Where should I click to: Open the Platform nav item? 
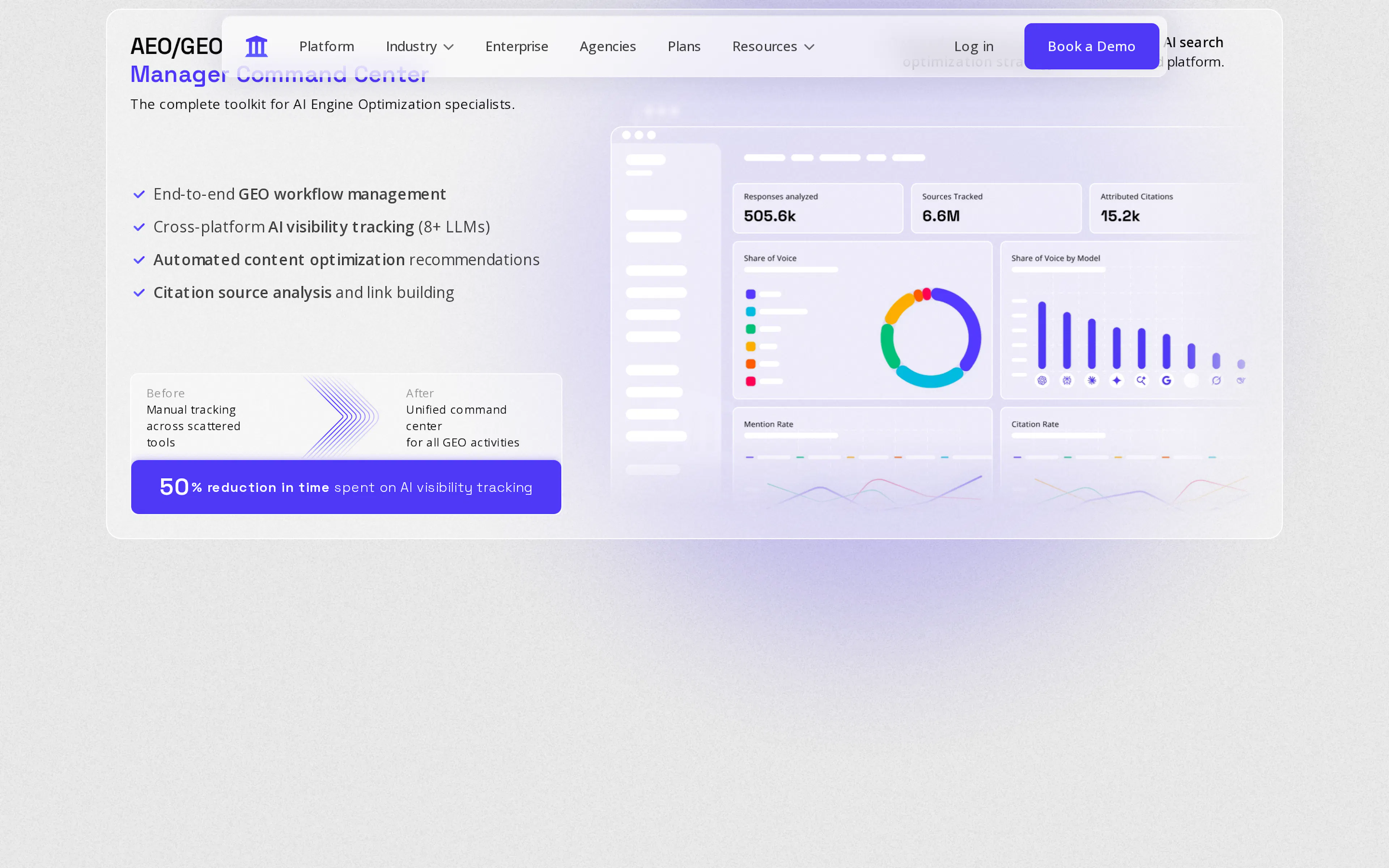tap(327, 47)
